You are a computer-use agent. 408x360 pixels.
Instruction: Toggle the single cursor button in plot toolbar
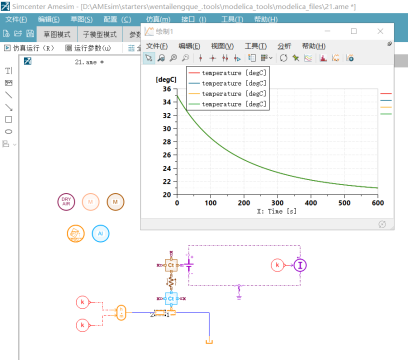[x=200, y=58]
